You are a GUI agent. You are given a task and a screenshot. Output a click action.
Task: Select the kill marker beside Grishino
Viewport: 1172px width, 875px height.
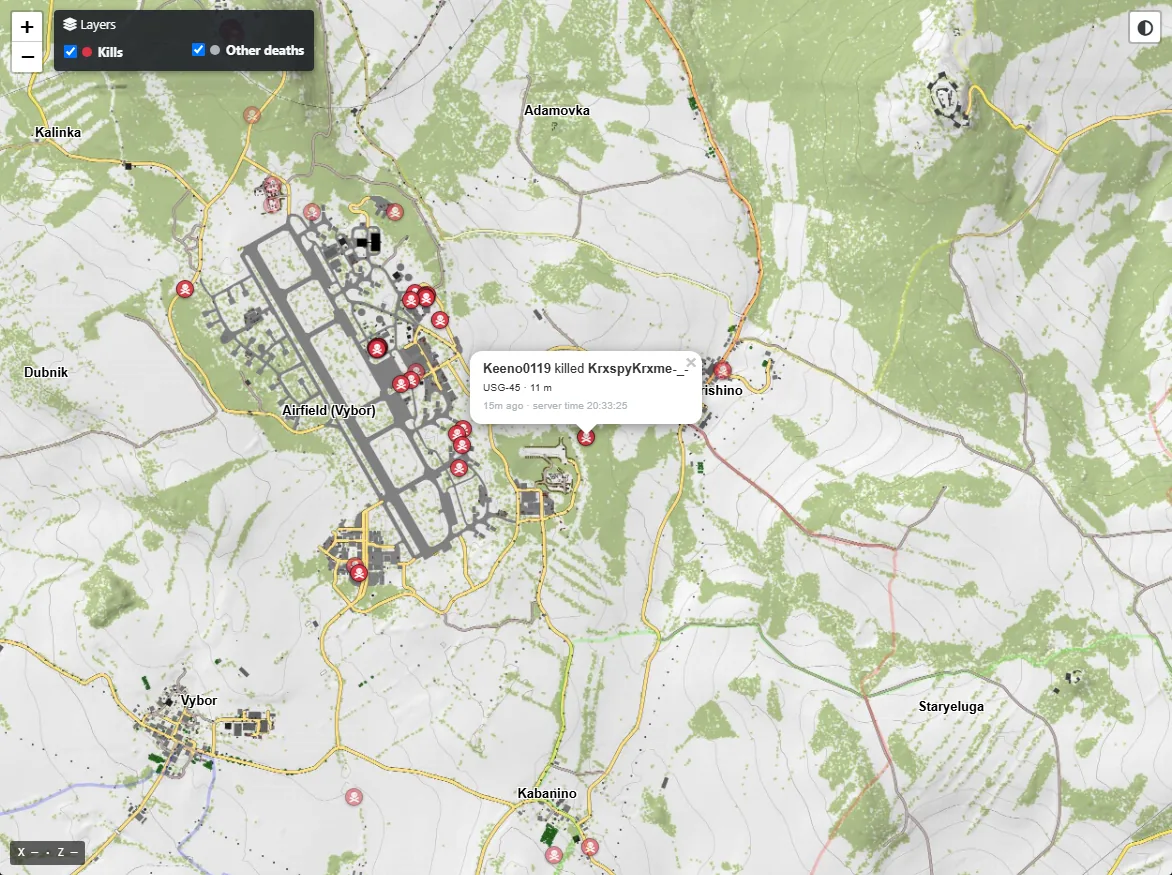(x=722, y=370)
